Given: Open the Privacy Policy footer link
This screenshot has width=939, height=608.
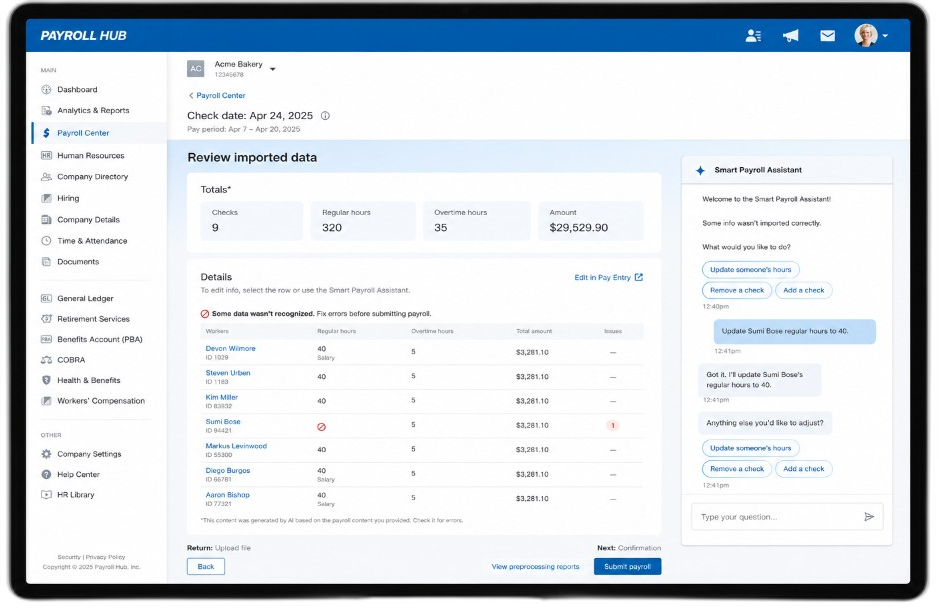Looking at the screenshot, I should 105,557.
